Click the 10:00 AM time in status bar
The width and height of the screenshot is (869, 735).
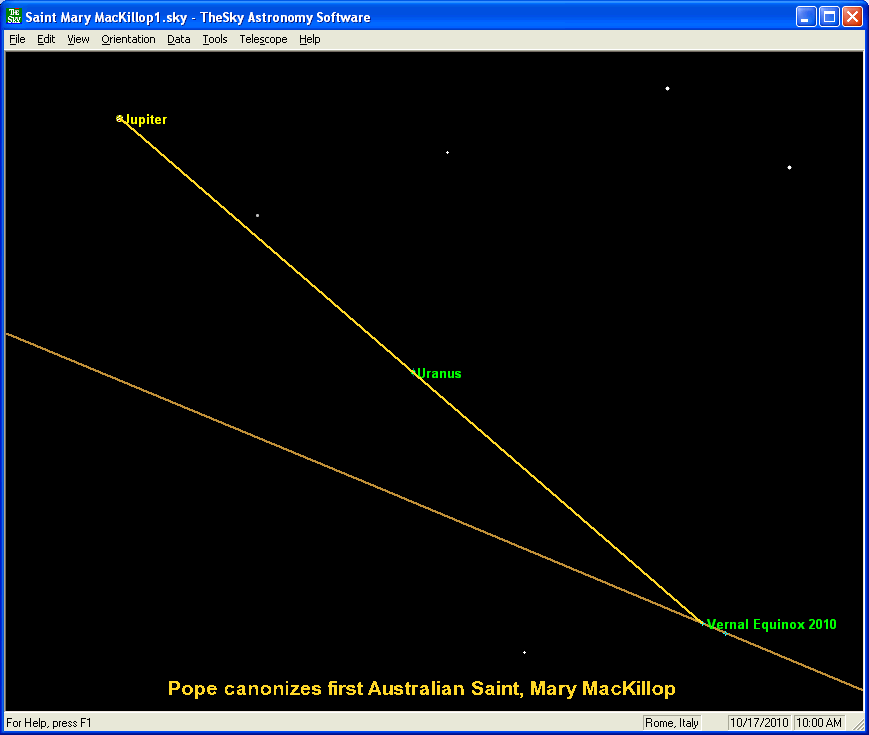pos(819,722)
